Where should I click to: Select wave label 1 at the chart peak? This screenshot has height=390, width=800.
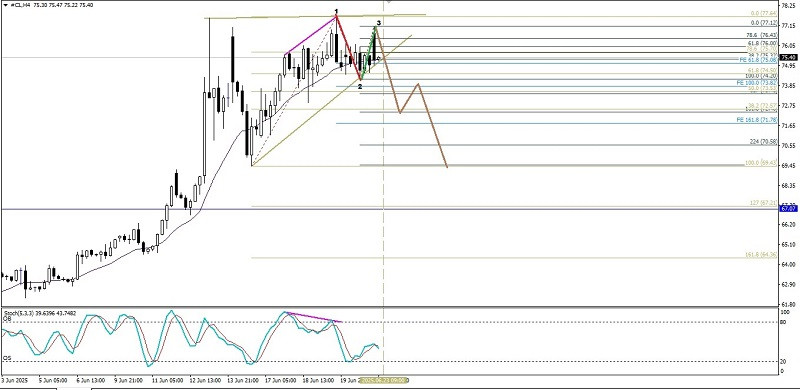click(336, 11)
